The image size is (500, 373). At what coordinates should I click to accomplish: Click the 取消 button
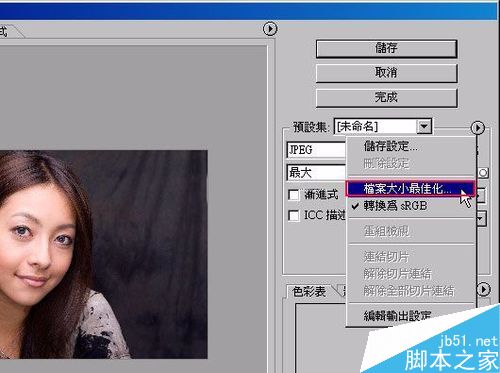click(x=386, y=73)
